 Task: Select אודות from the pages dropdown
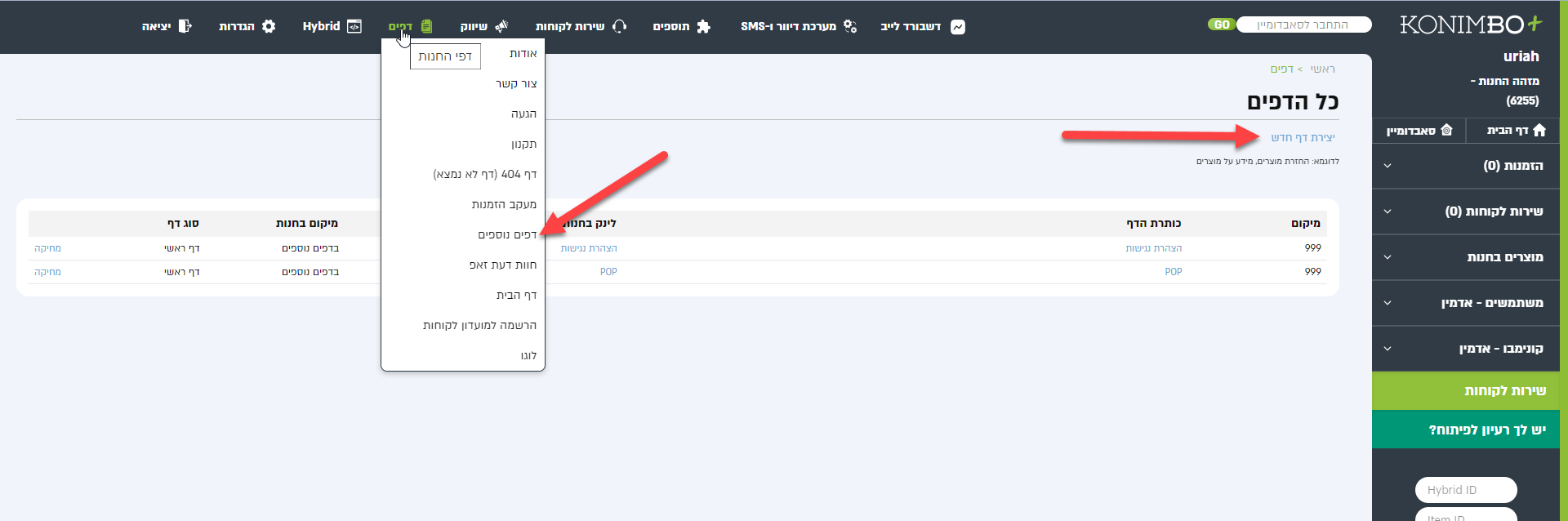click(523, 54)
